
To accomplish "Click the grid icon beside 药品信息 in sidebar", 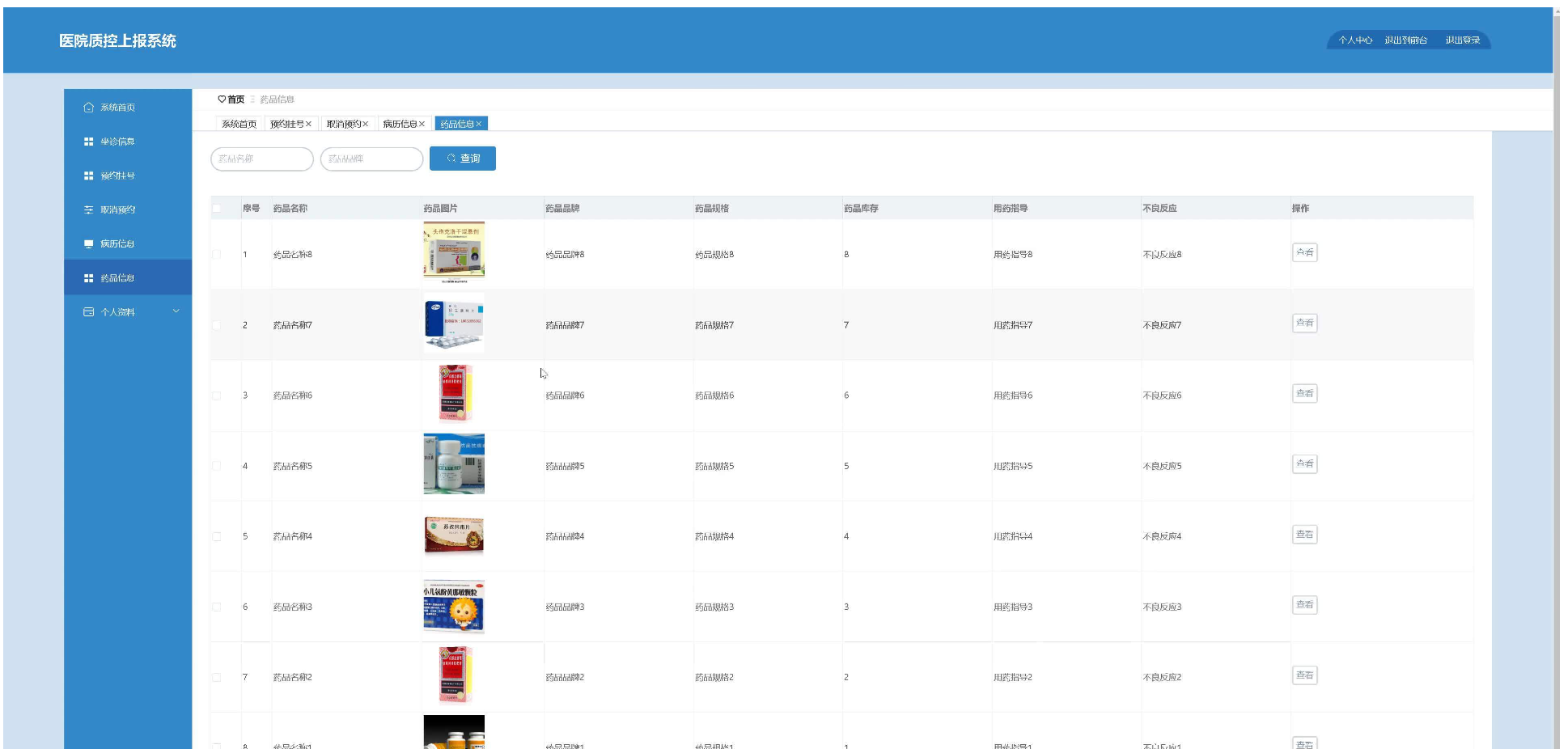I will coord(89,277).
